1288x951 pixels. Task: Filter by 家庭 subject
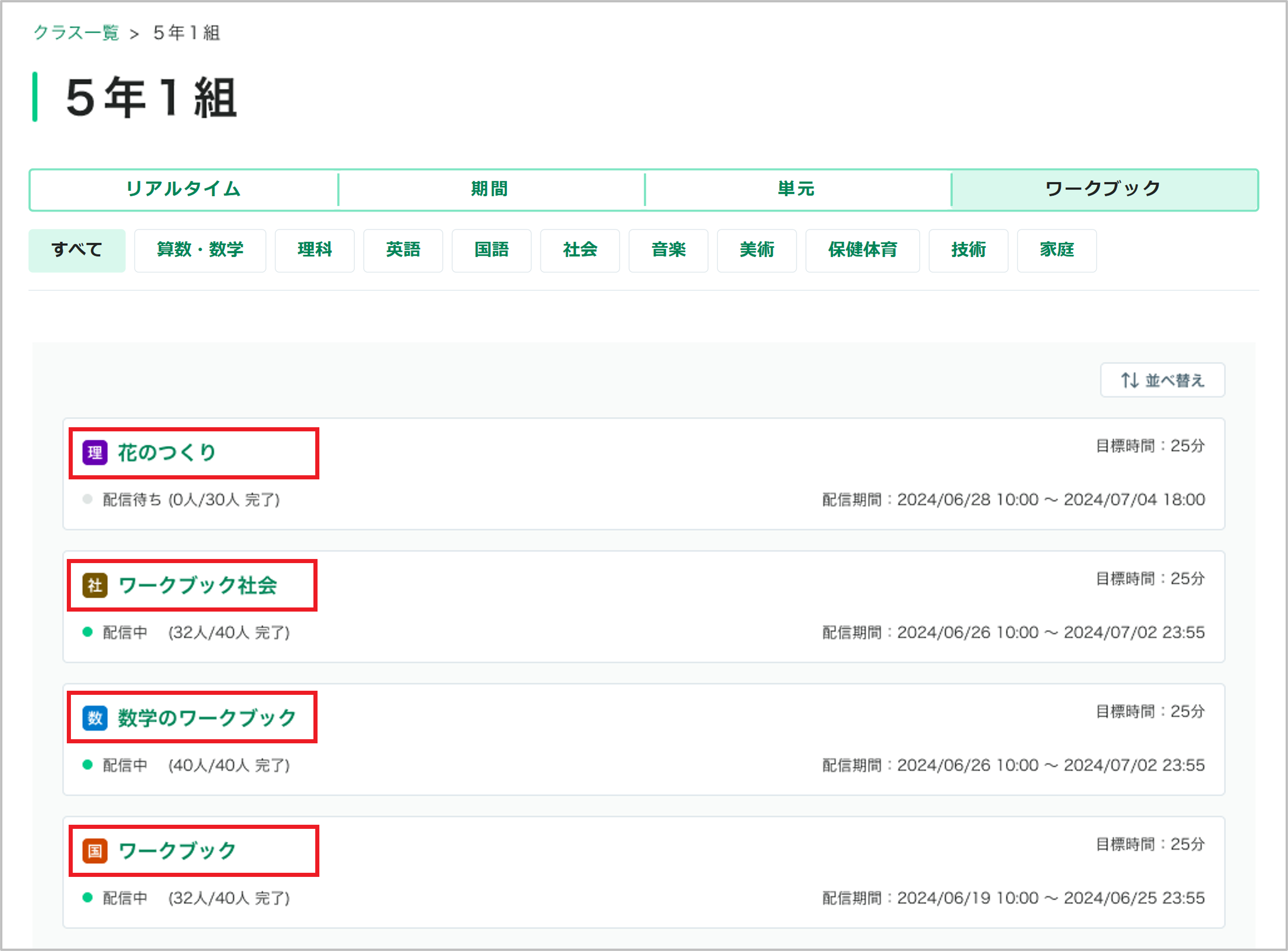pyautogui.click(x=1057, y=250)
